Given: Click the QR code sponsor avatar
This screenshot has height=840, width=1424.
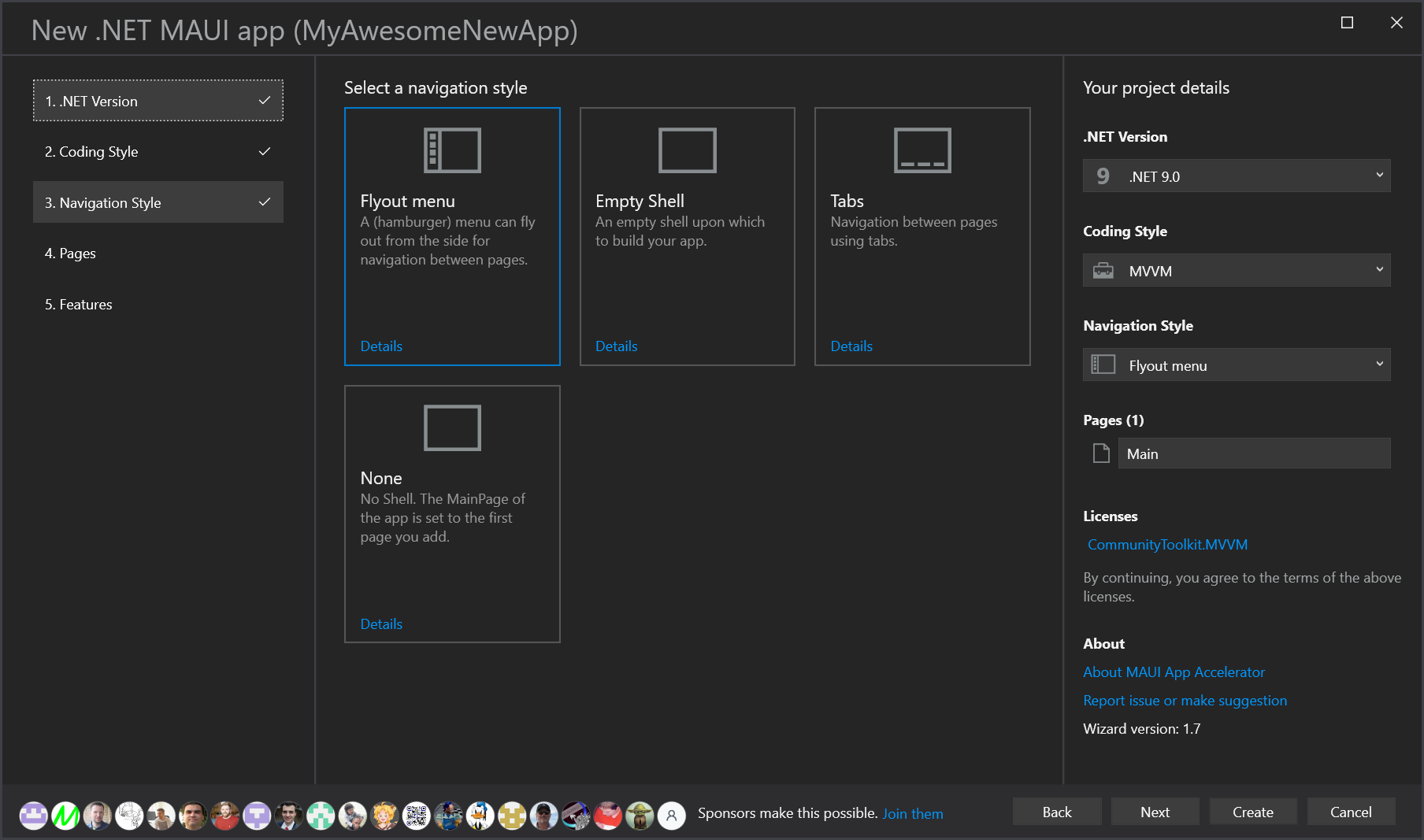Looking at the screenshot, I should pos(416,816).
